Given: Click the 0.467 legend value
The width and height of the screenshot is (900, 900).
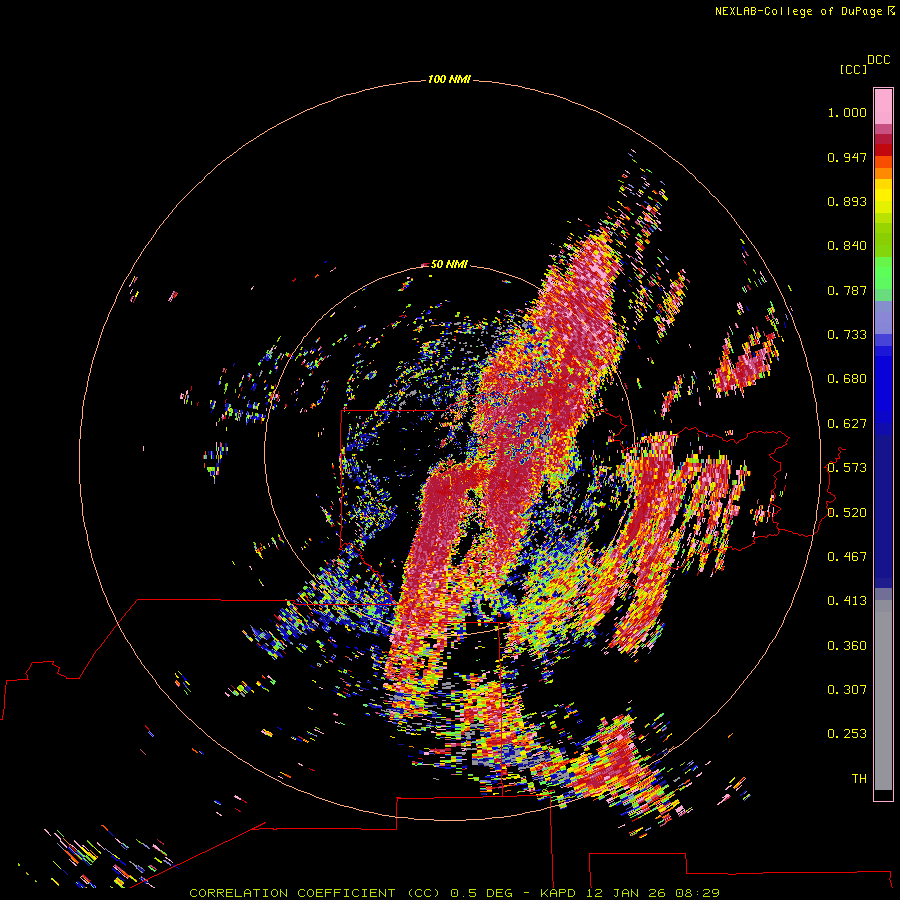Looking at the screenshot, I should (847, 557).
